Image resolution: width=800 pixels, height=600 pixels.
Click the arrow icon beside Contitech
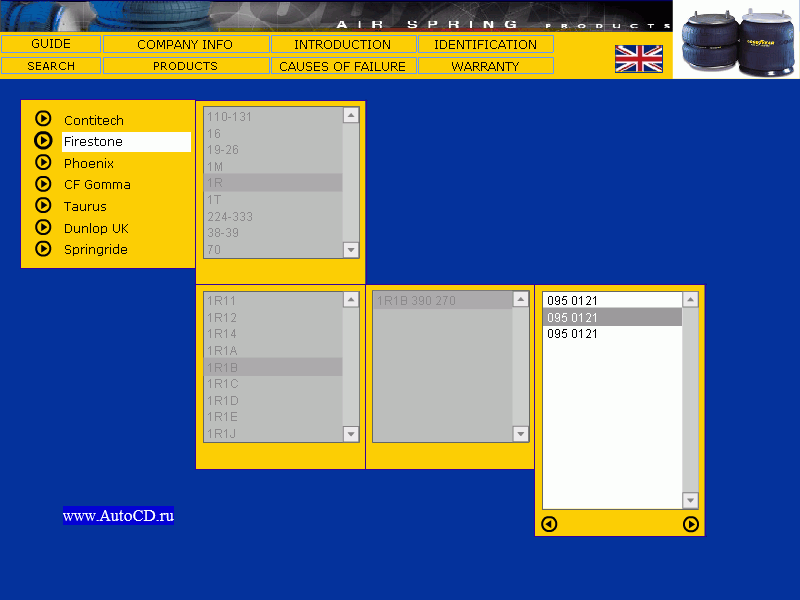[43, 118]
